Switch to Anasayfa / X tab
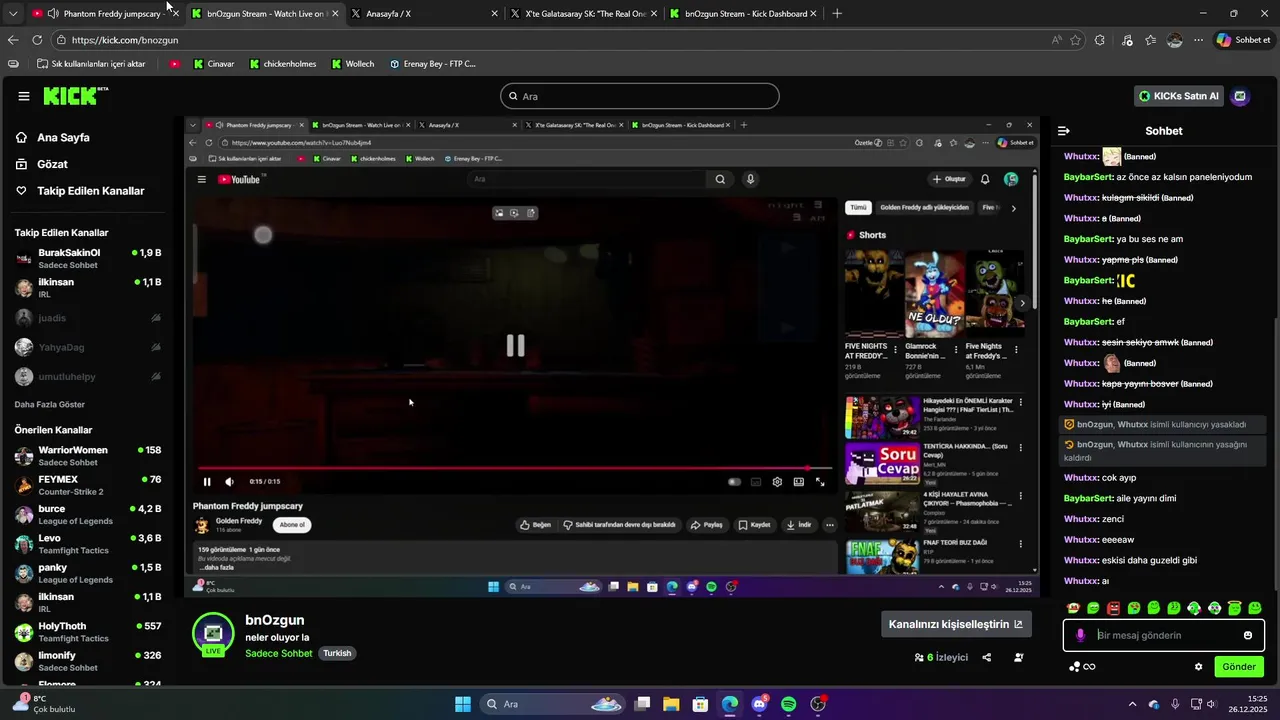The width and height of the screenshot is (1280, 720). point(424,13)
